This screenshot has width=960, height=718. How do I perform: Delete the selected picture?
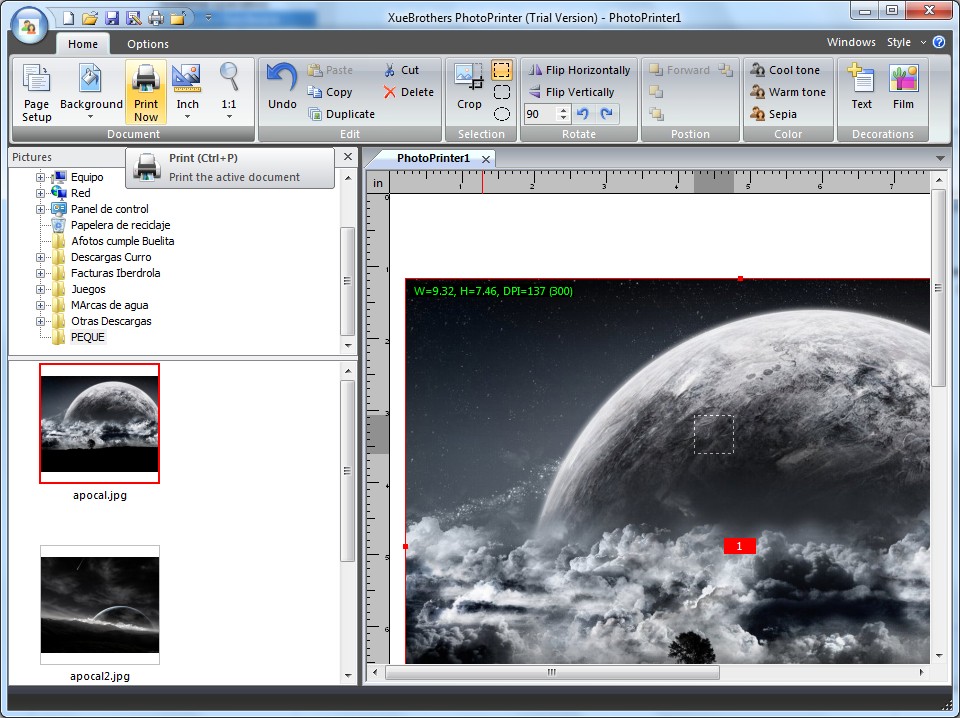tap(408, 92)
